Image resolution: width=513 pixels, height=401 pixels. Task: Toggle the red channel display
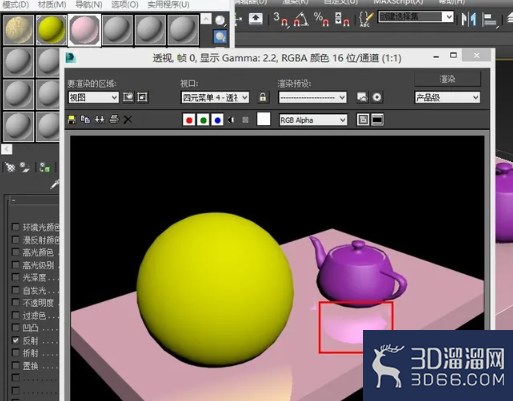(x=189, y=120)
